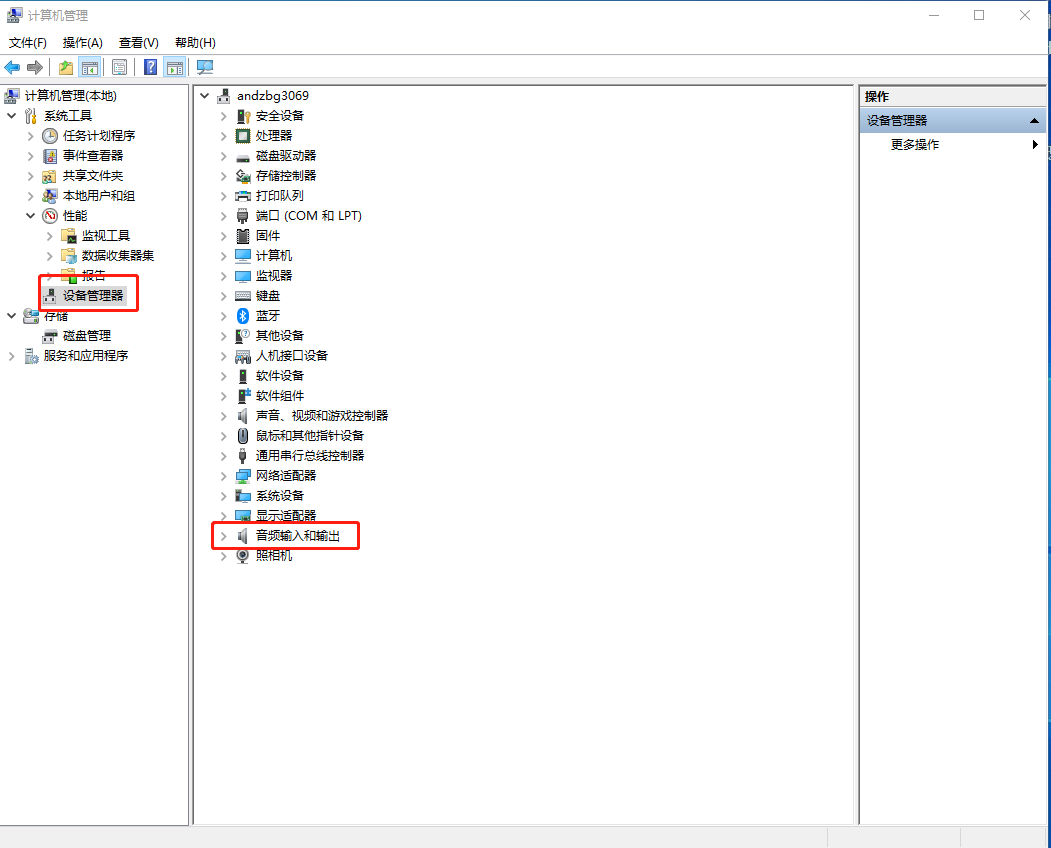The height and width of the screenshot is (848, 1051).
Task: Open the 查看(V) menu
Action: [x=138, y=43]
